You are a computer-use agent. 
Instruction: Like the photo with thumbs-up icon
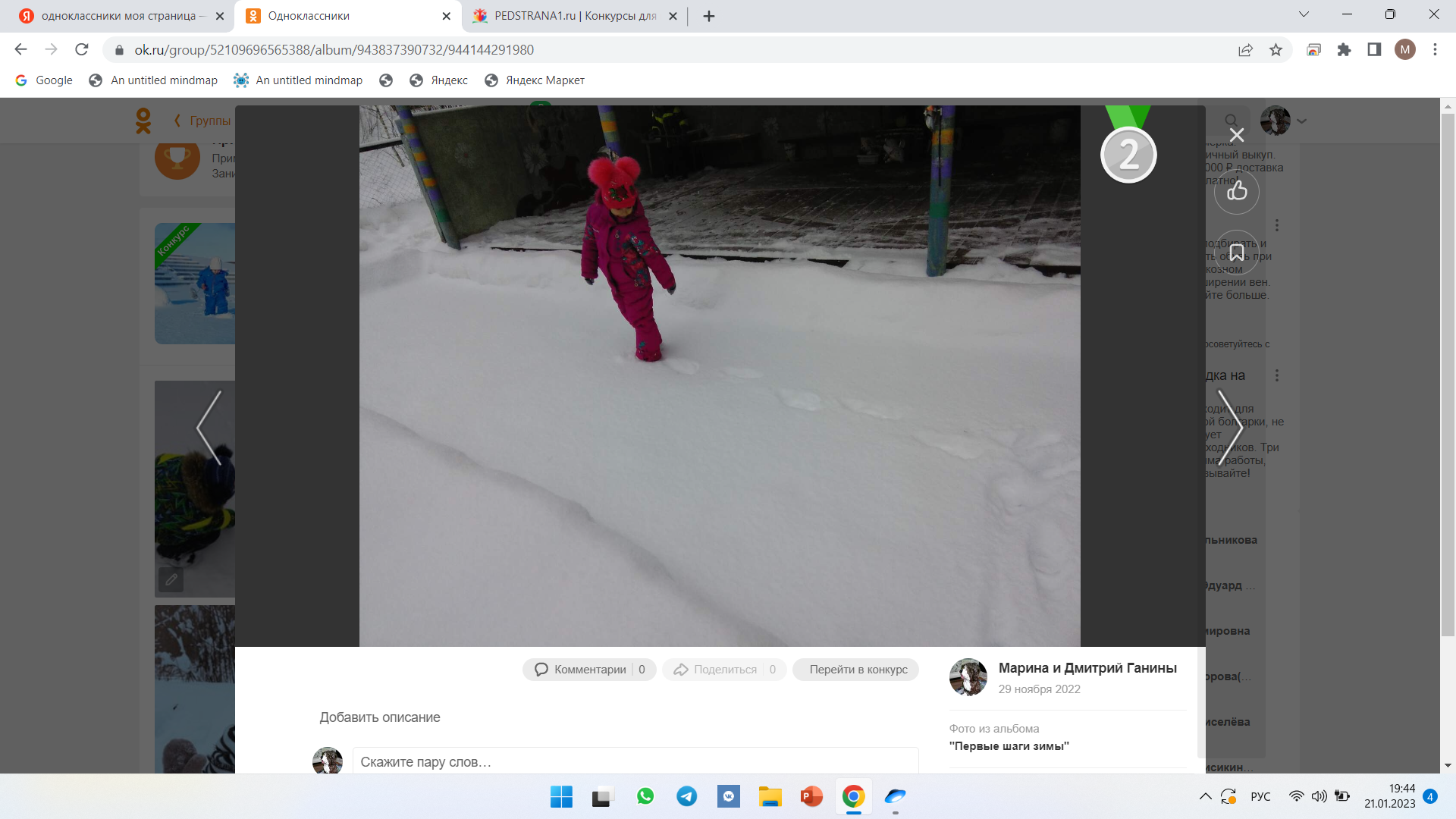1237,191
